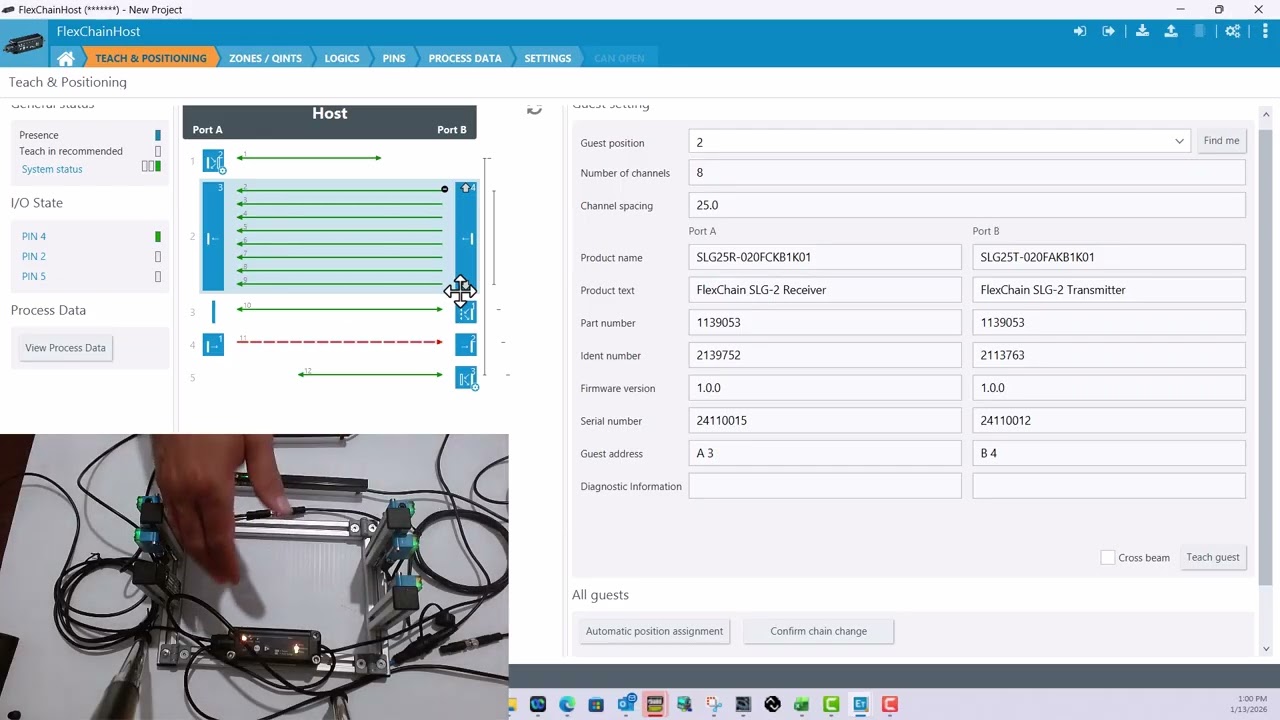Switch to the Zones / QINTS tab

[x=265, y=58]
